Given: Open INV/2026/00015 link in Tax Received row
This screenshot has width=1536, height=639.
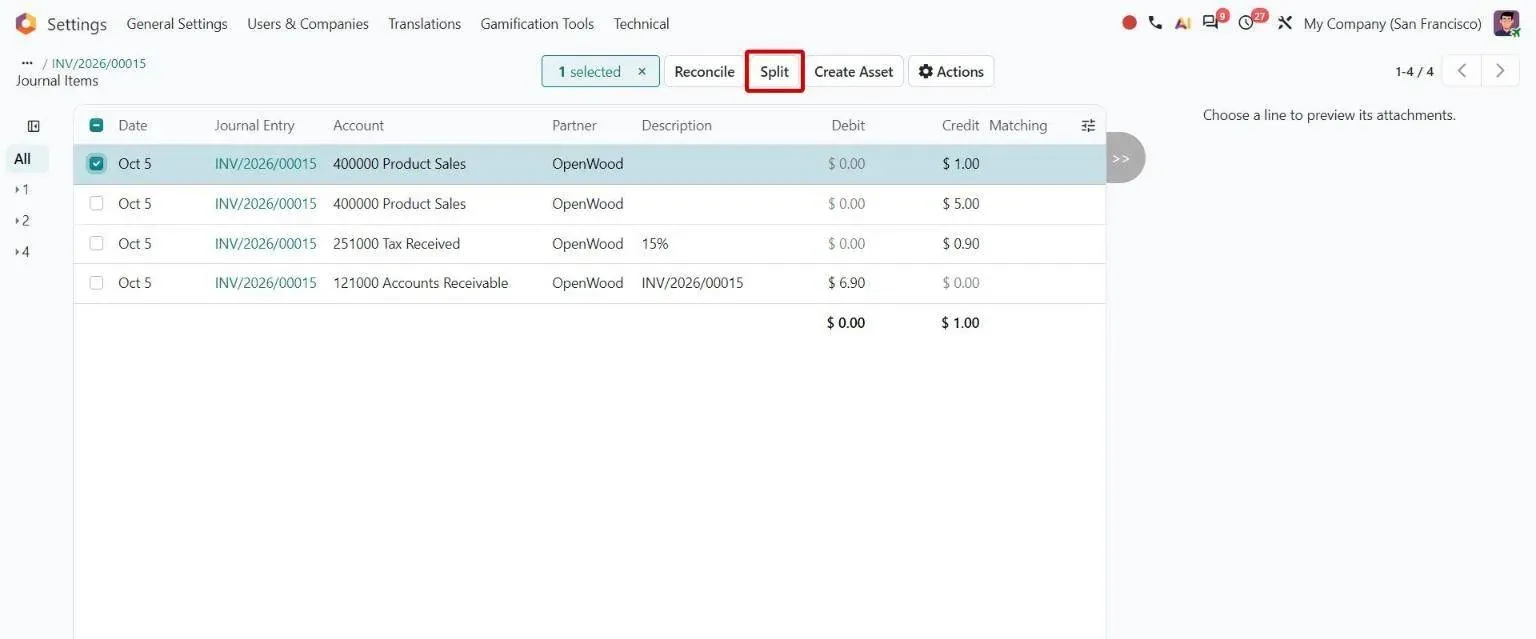Looking at the screenshot, I should pos(265,243).
